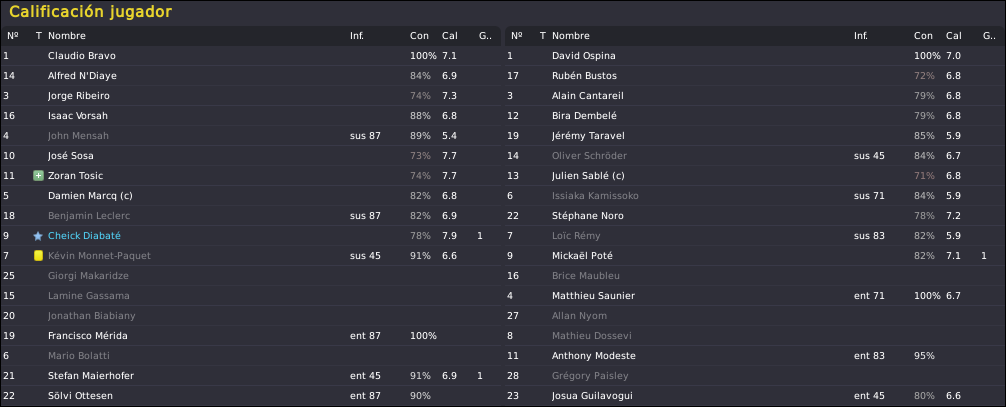Sort right table by Nombre header

tap(571, 36)
